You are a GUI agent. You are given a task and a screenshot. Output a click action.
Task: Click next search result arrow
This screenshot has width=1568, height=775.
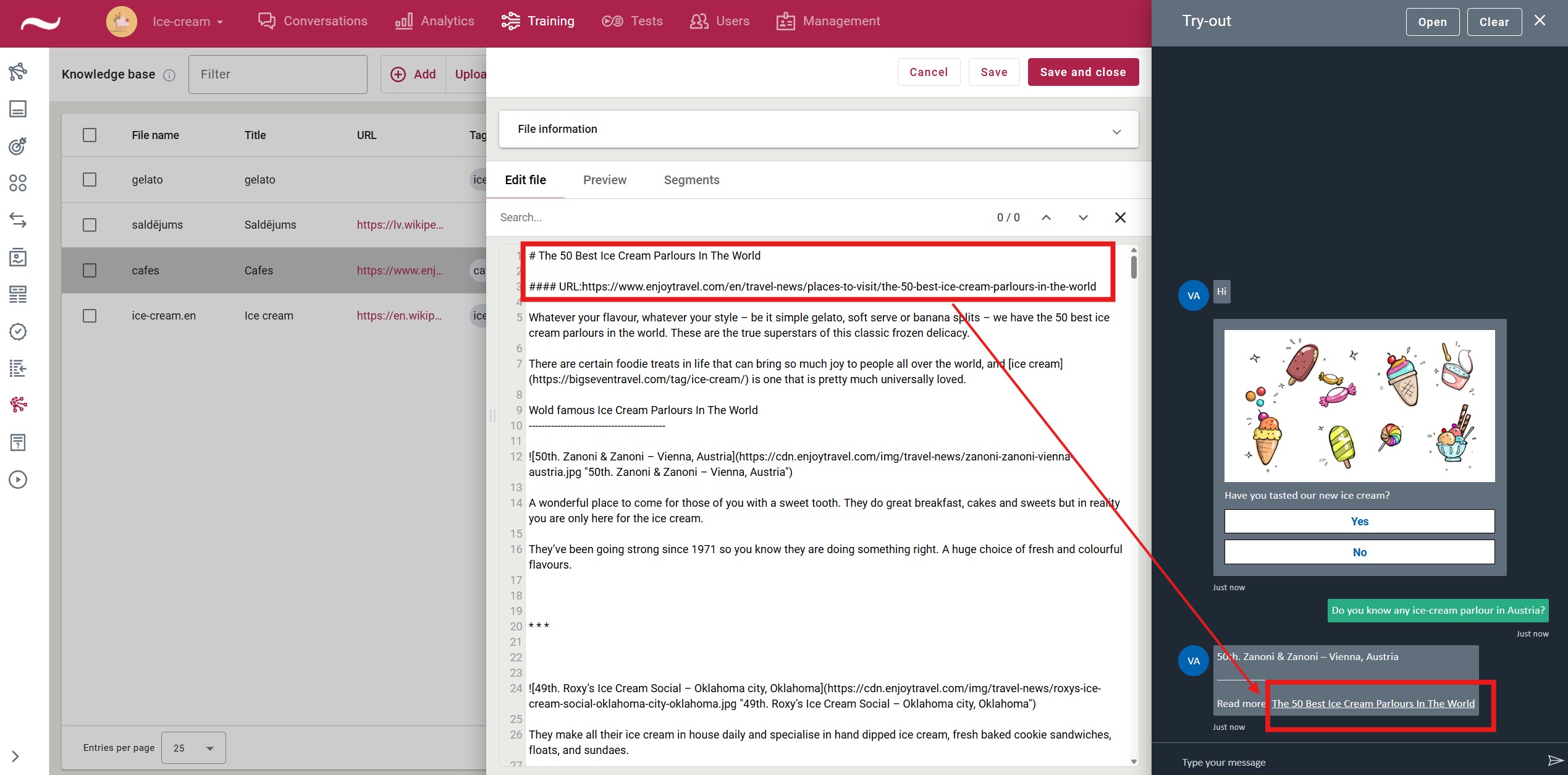click(x=1083, y=218)
